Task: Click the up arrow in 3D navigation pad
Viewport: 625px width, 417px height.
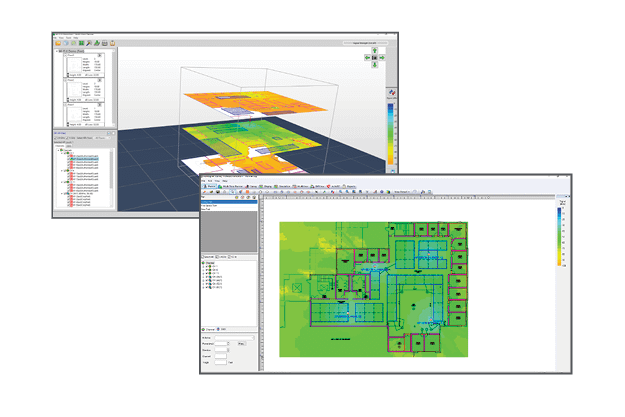Action: (x=374, y=50)
